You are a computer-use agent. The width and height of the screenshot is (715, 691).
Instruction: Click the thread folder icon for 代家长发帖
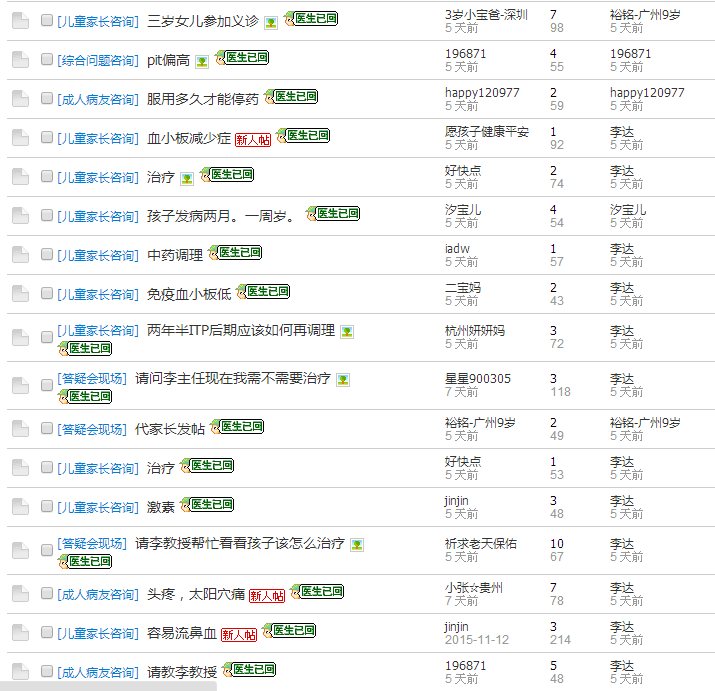point(21,429)
